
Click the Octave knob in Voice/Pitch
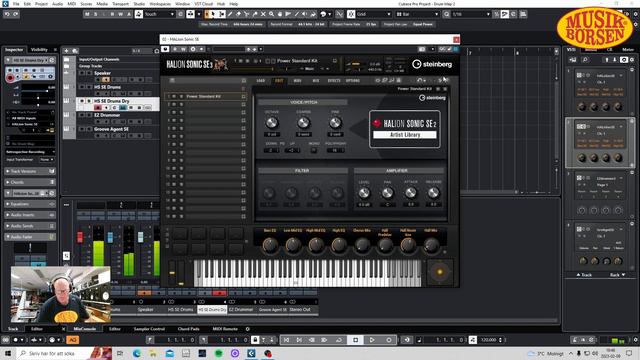(x=272, y=122)
